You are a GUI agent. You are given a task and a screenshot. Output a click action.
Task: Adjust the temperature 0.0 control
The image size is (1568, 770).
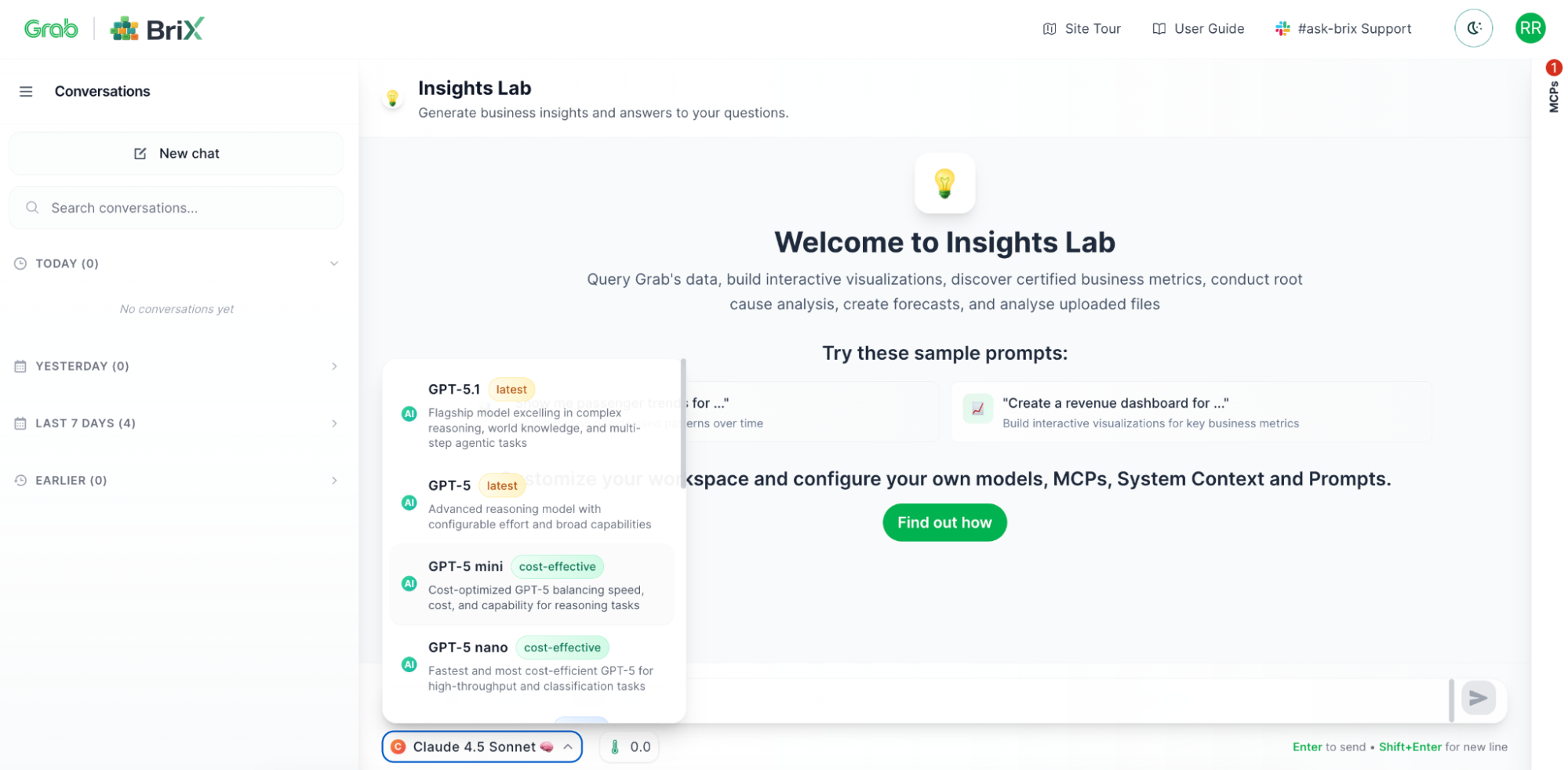coord(630,746)
